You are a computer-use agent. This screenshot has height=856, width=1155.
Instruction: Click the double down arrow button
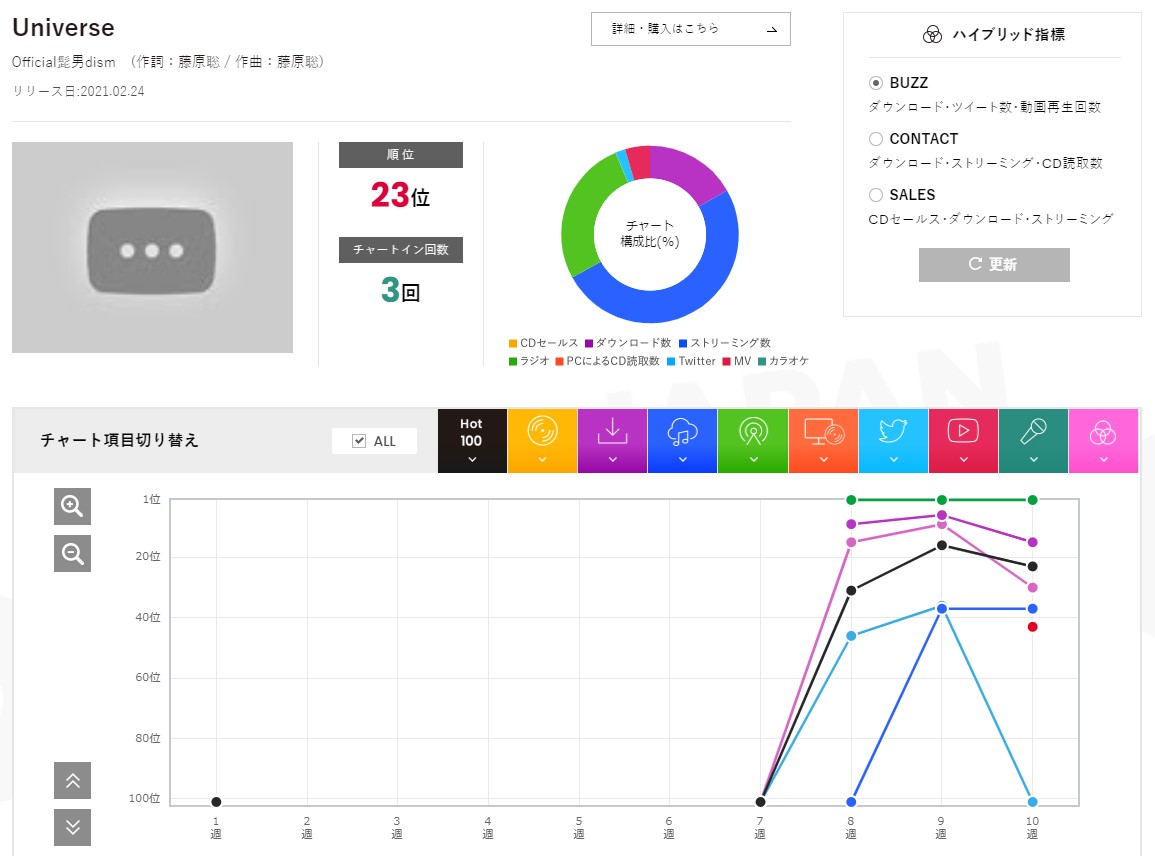tap(72, 827)
